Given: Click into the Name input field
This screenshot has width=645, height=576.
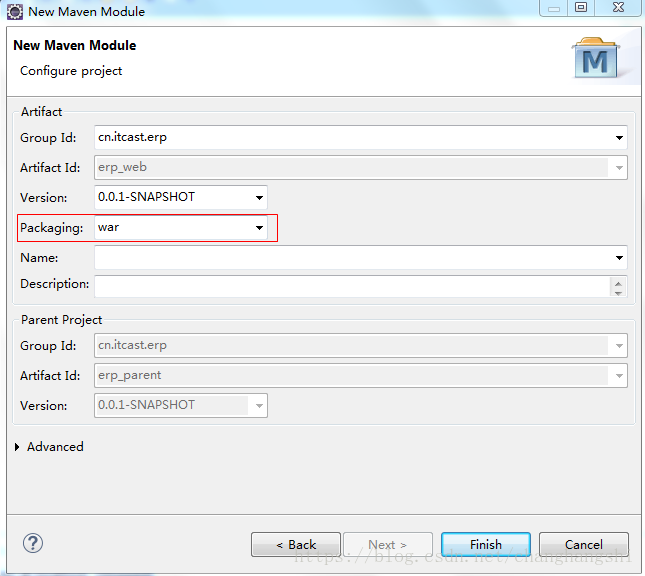Looking at the screenshot, I should point(360,258).
